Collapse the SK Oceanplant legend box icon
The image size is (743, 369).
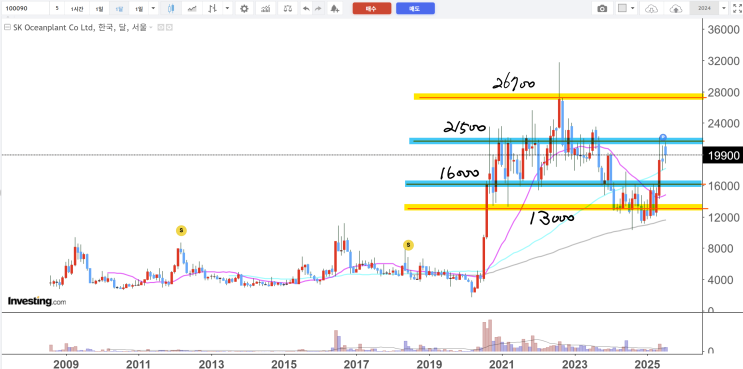[7, 28]
